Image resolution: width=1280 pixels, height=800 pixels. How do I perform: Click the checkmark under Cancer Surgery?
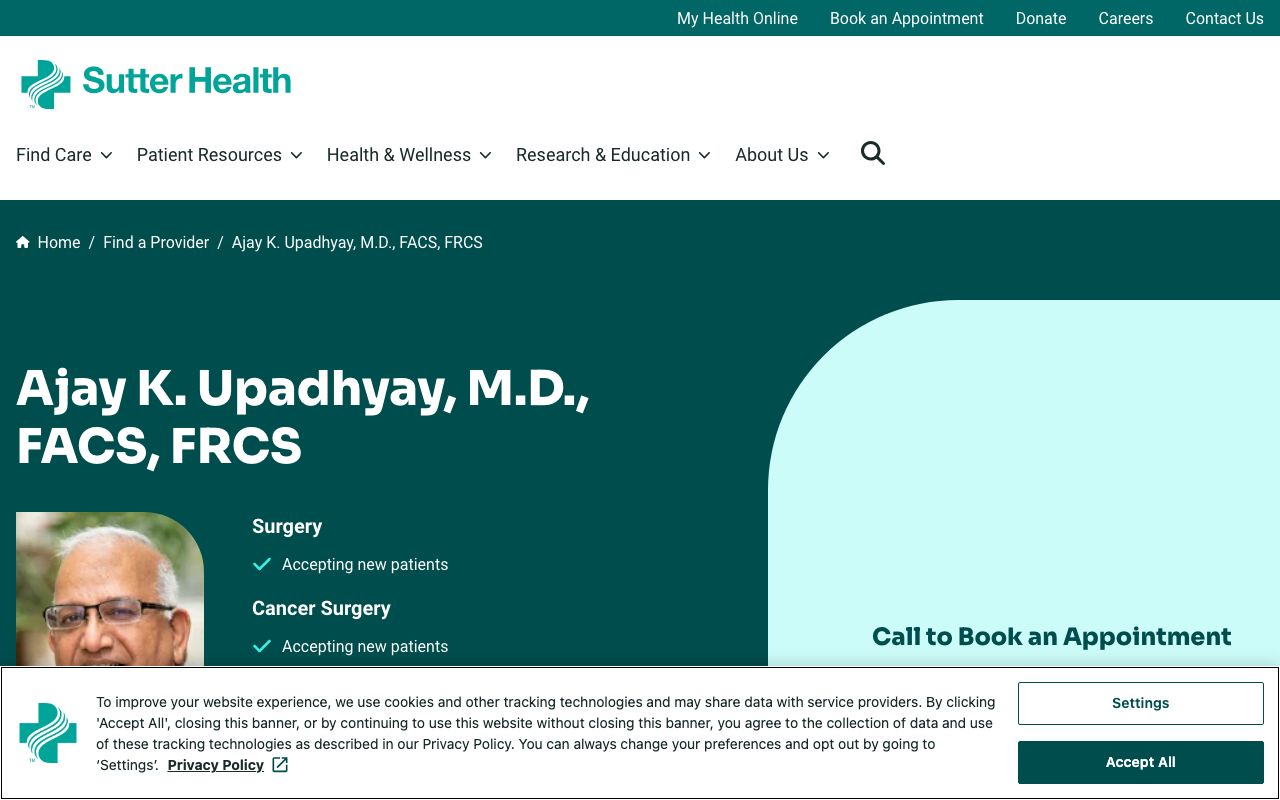pyautogui.click(x=261, y=646)
